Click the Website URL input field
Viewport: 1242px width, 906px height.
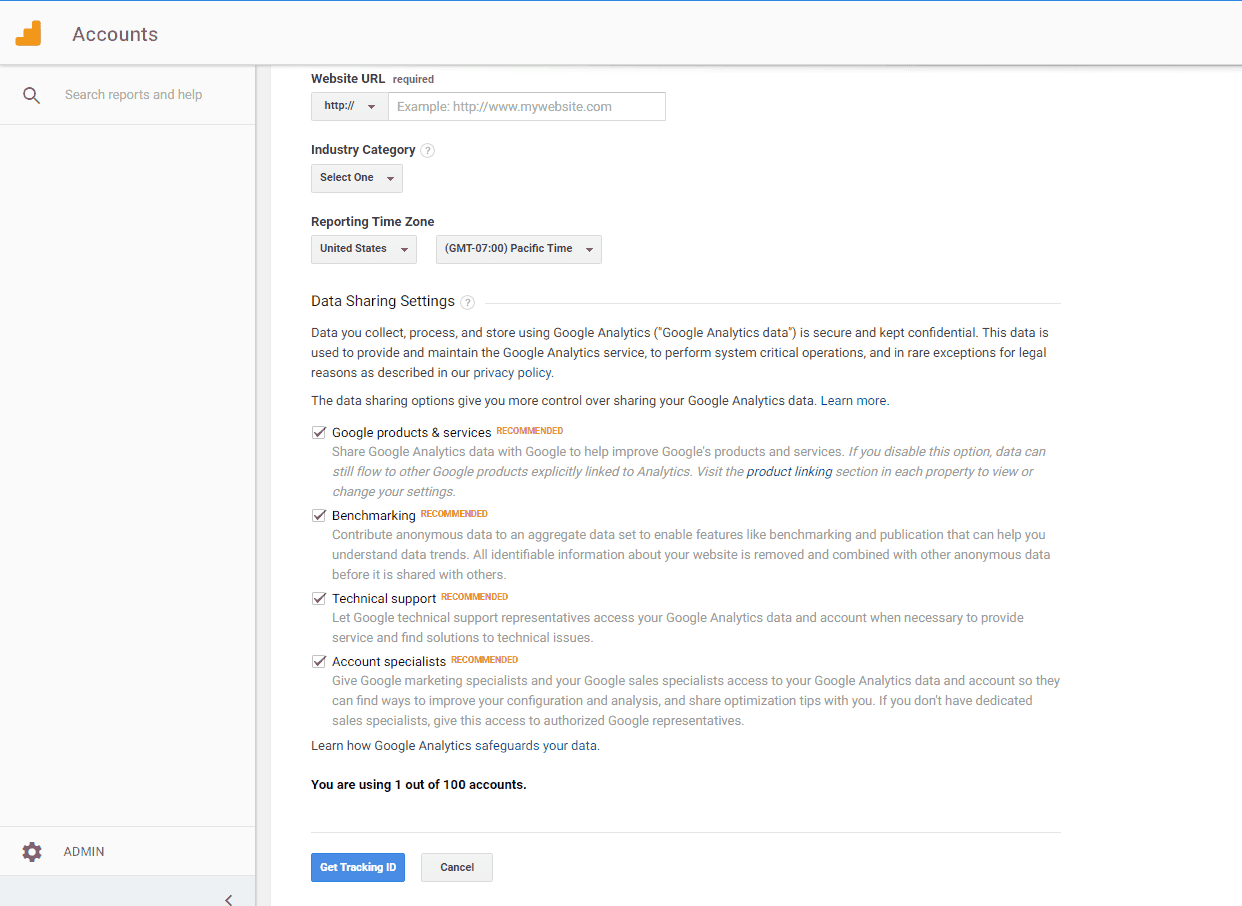[527, 106]
